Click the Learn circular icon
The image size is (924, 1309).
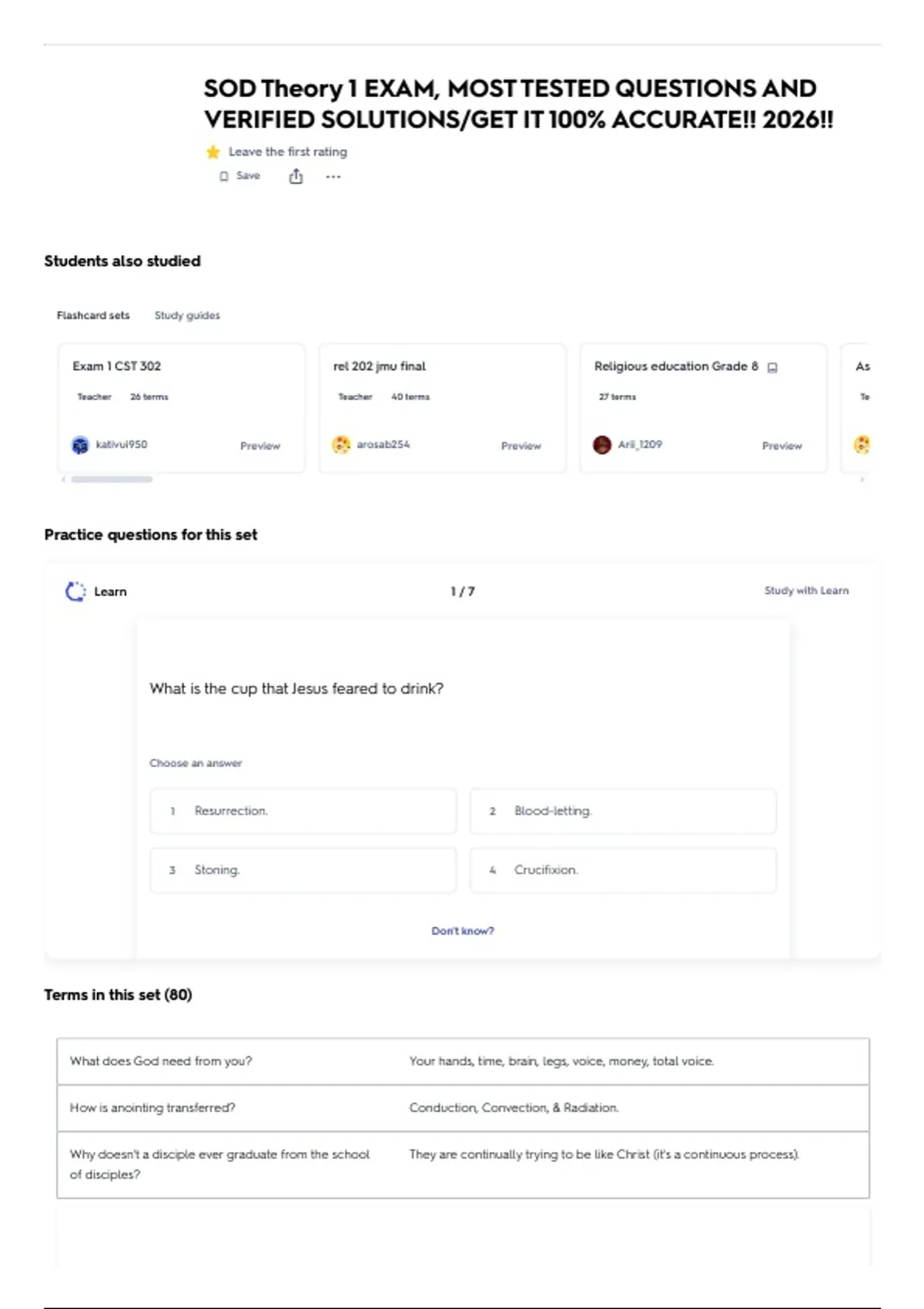click(x=75, y=591)
